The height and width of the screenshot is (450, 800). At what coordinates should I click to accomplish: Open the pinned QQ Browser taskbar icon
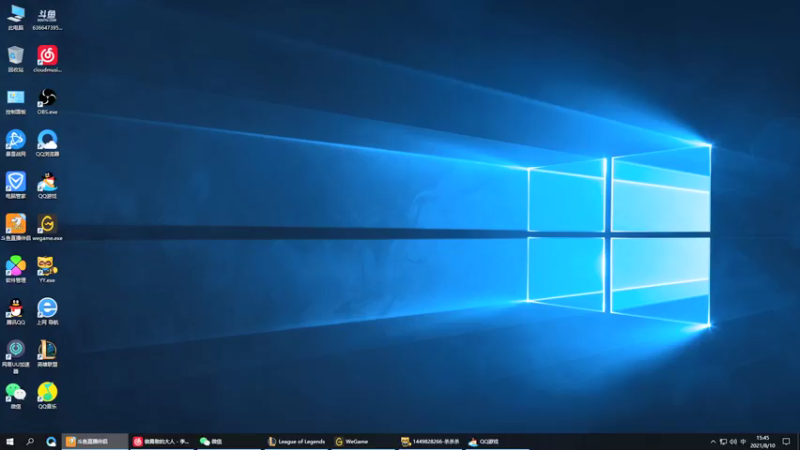pos(51,441)
